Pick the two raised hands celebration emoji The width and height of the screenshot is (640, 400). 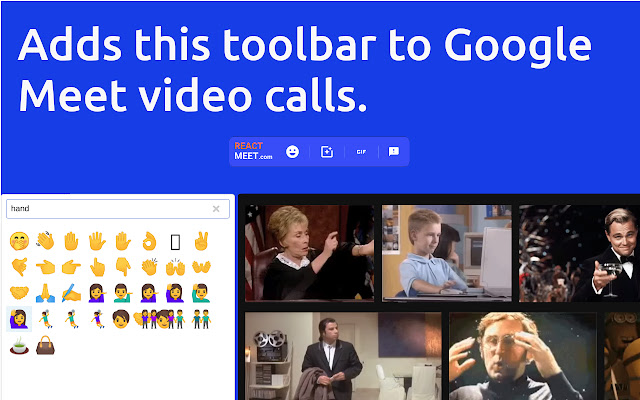(176, 267)
